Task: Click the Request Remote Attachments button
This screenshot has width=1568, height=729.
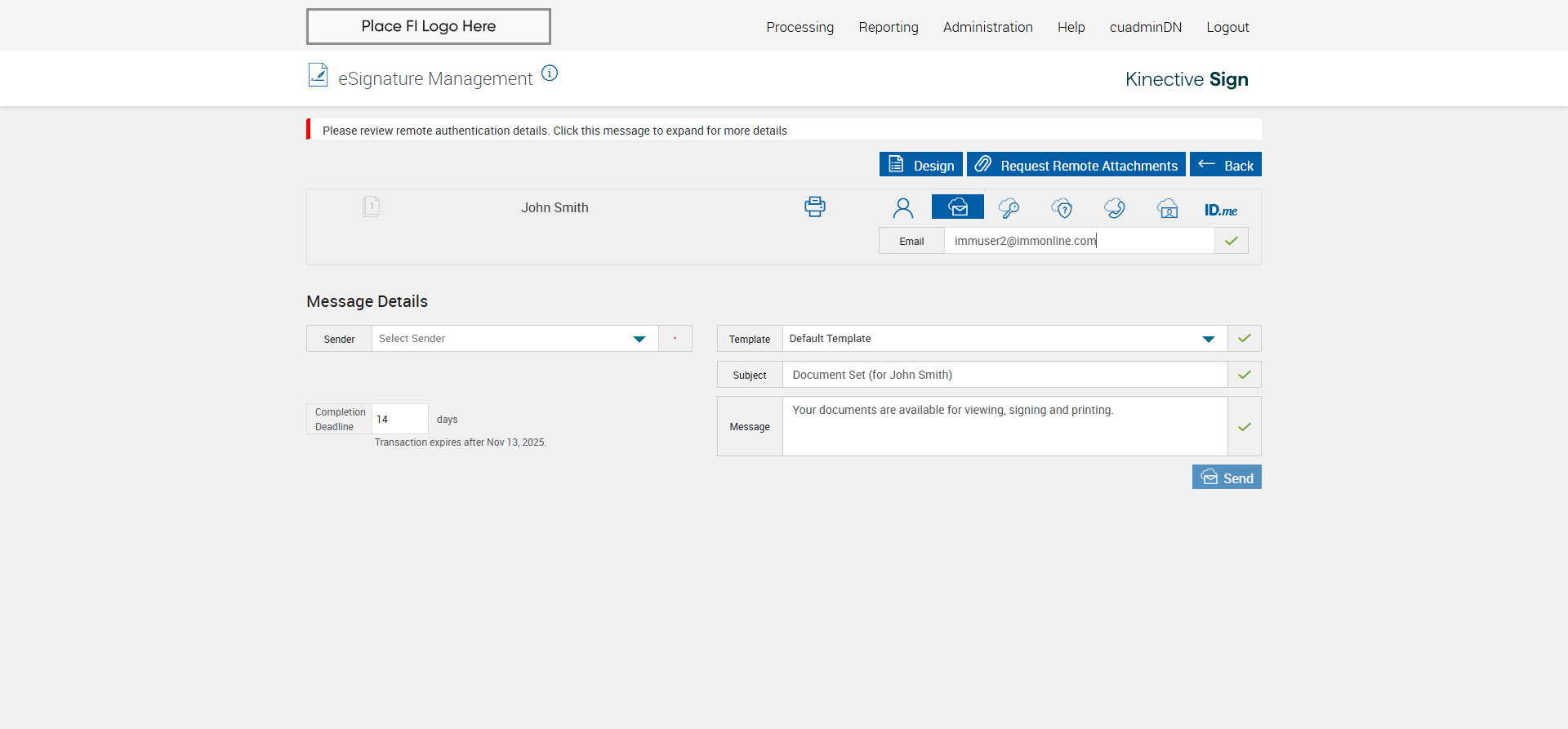Action: coord(1076,165)
